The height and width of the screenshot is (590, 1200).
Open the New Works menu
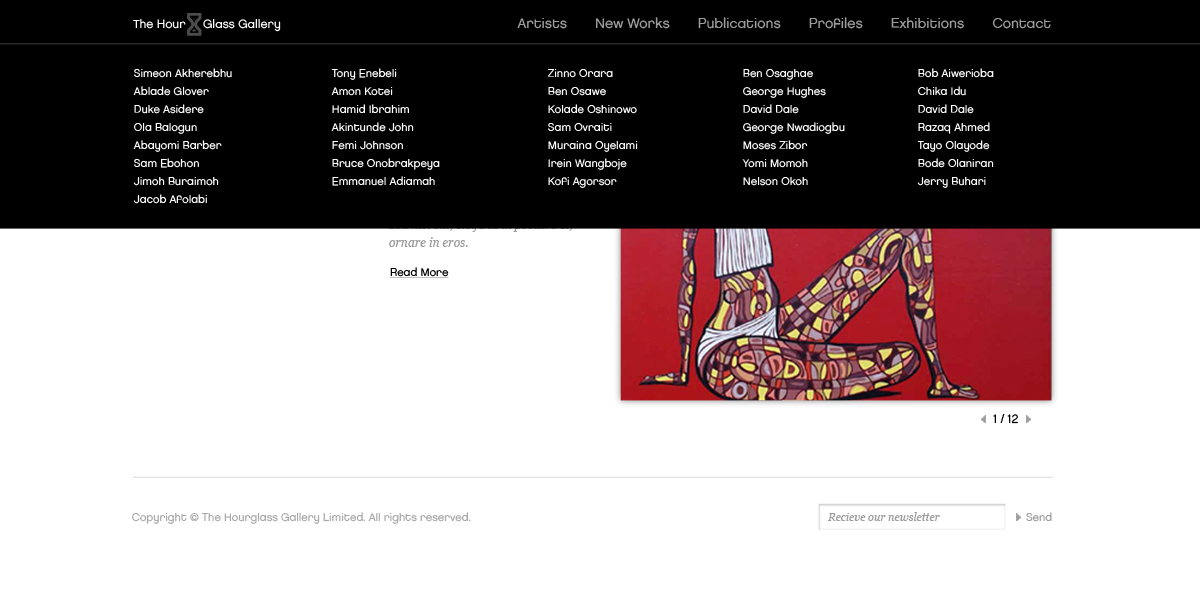[x=632, y=23]
